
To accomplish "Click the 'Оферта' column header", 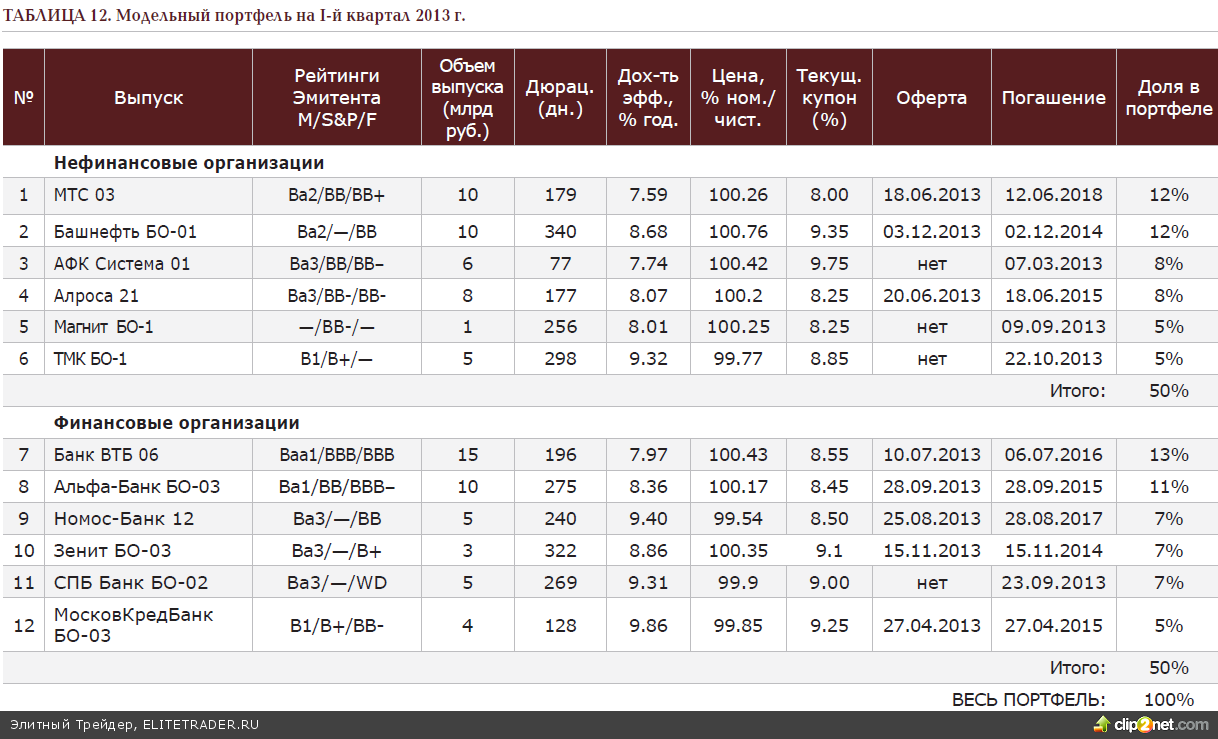I will 931,98.
